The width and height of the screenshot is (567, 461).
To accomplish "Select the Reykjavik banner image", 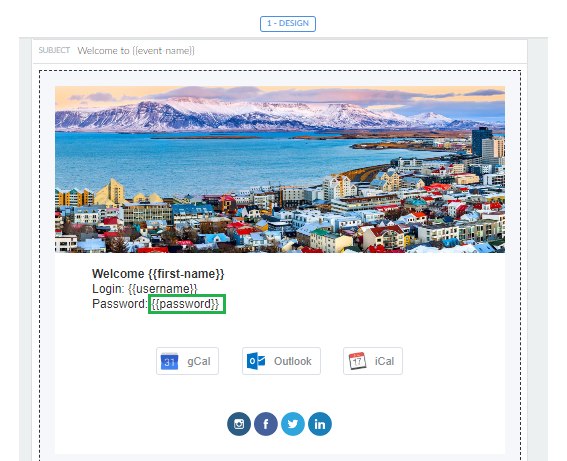I will tap(280, 169).
